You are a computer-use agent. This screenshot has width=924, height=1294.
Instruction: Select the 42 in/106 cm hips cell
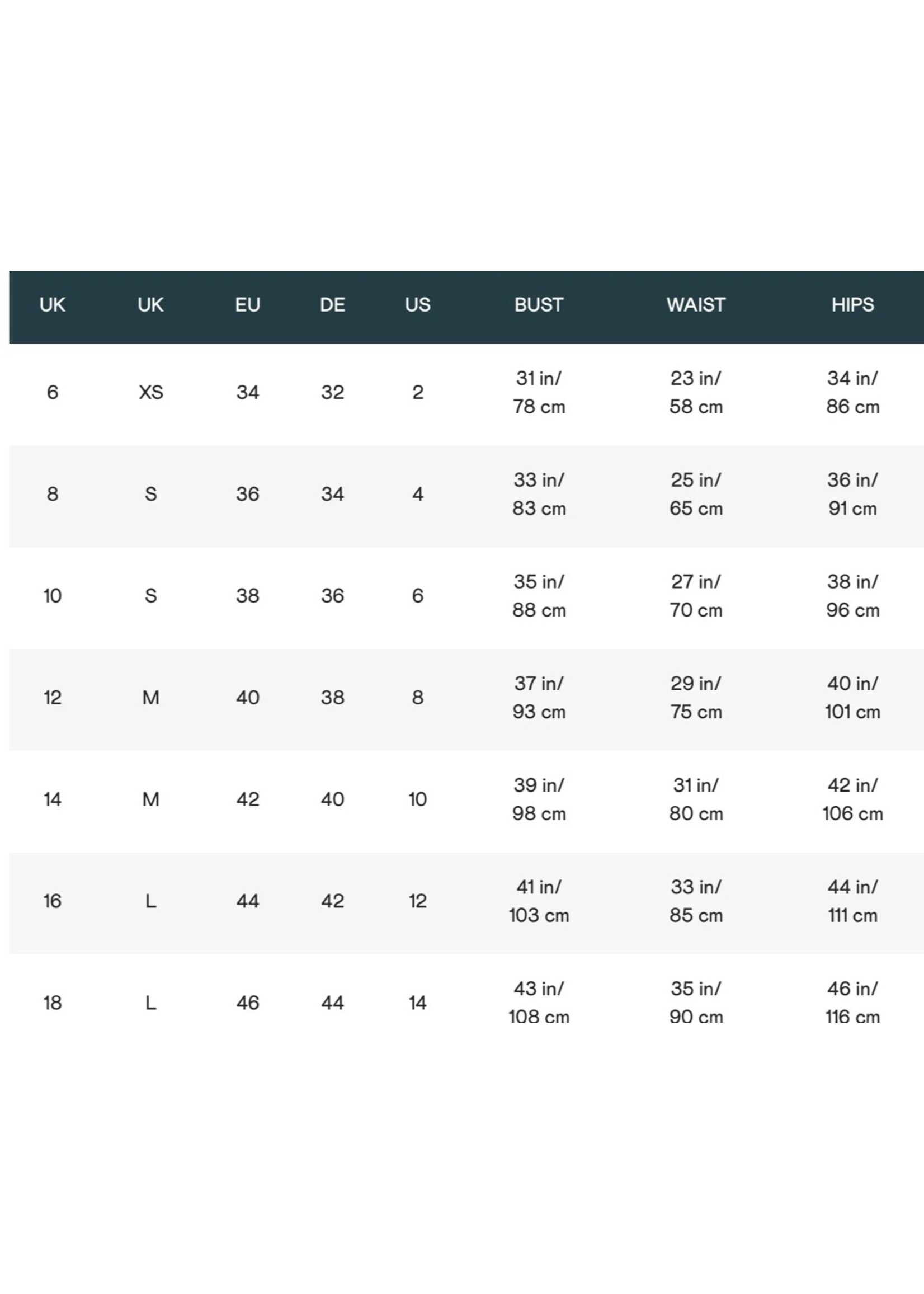coord(852,799)
